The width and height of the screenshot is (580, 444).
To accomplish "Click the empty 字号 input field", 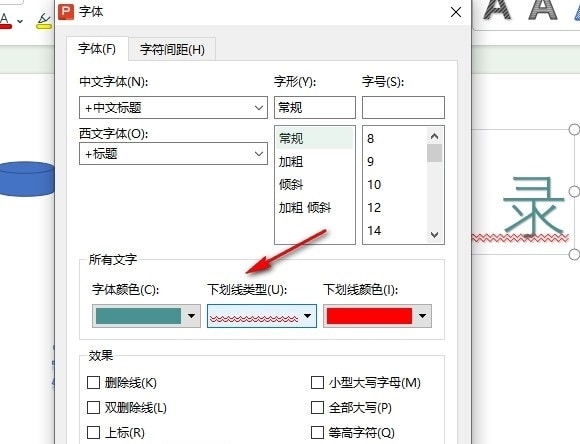I will pyautogui.click(x=403, y=108).
